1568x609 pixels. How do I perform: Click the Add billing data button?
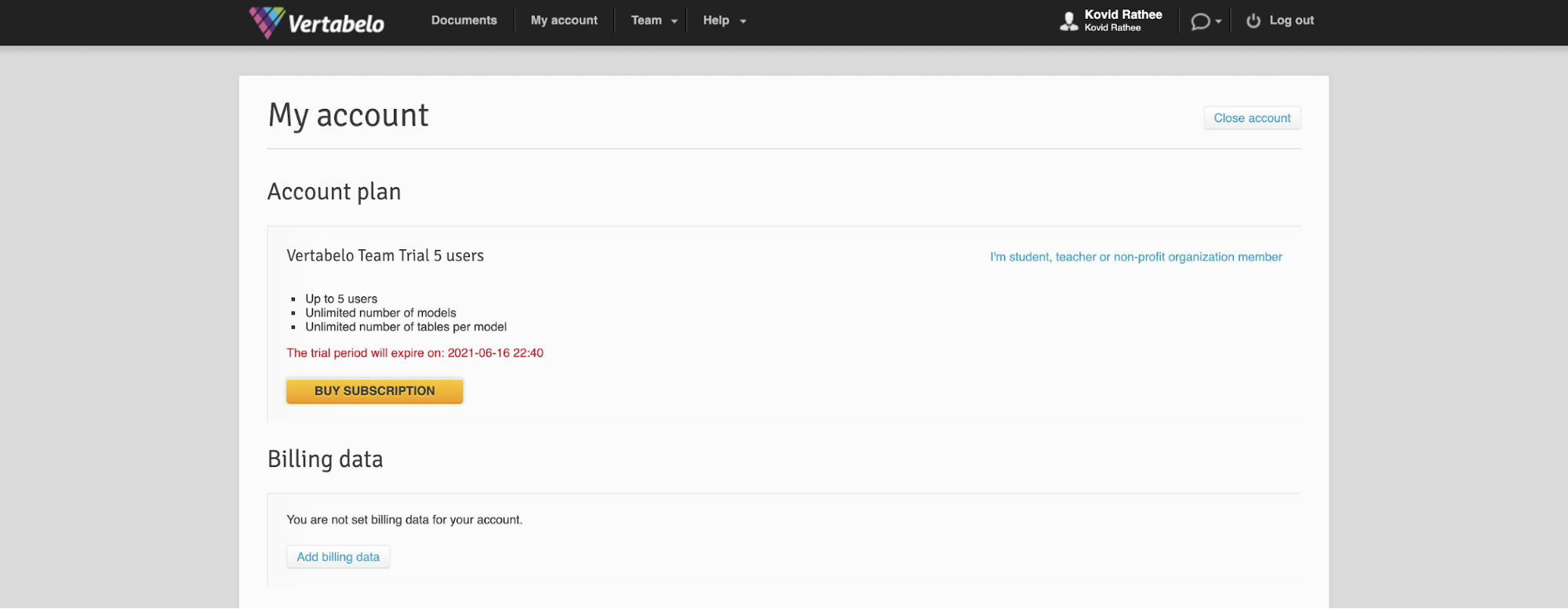338,557
